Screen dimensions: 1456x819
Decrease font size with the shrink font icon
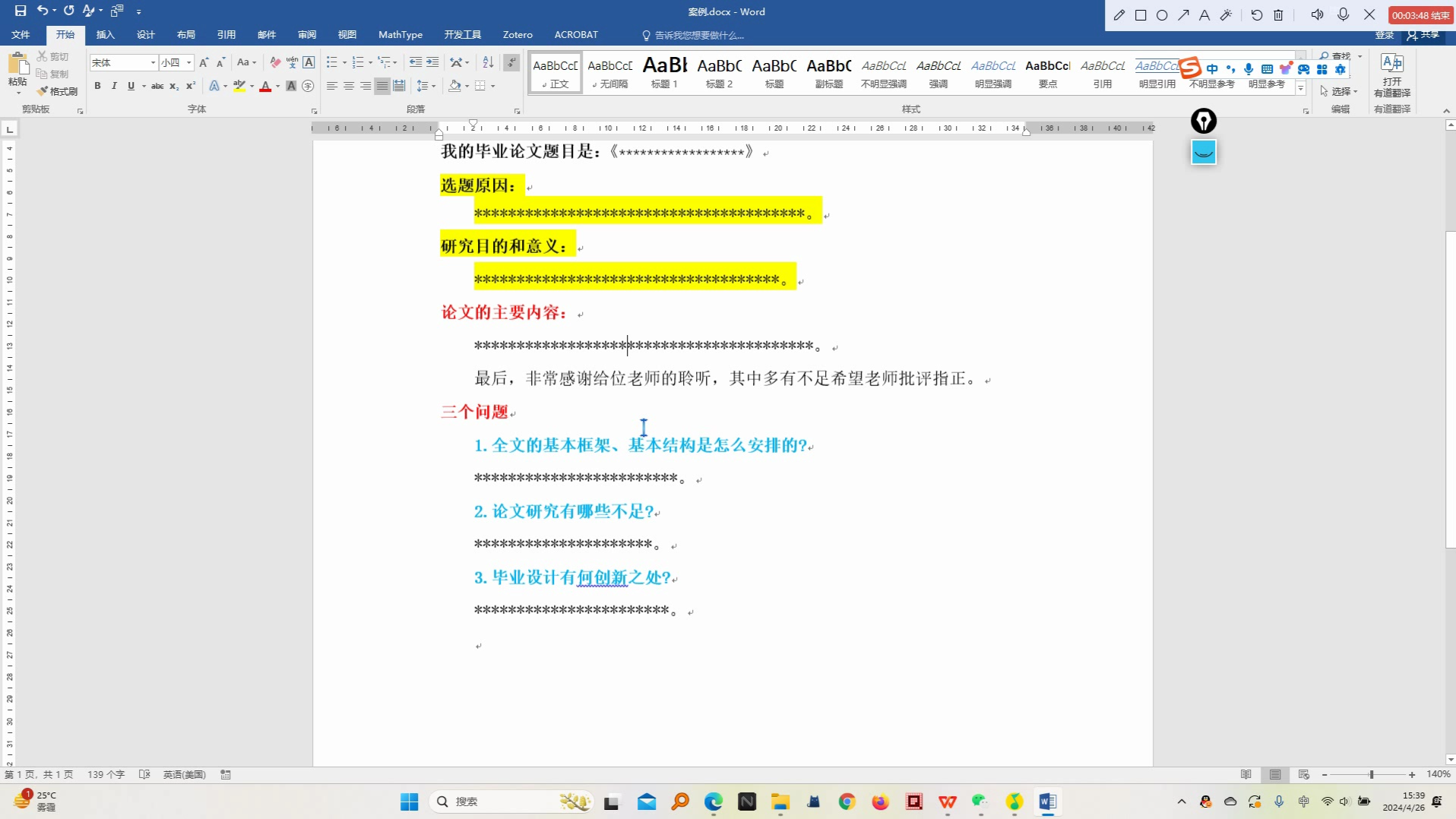[220, 62]
